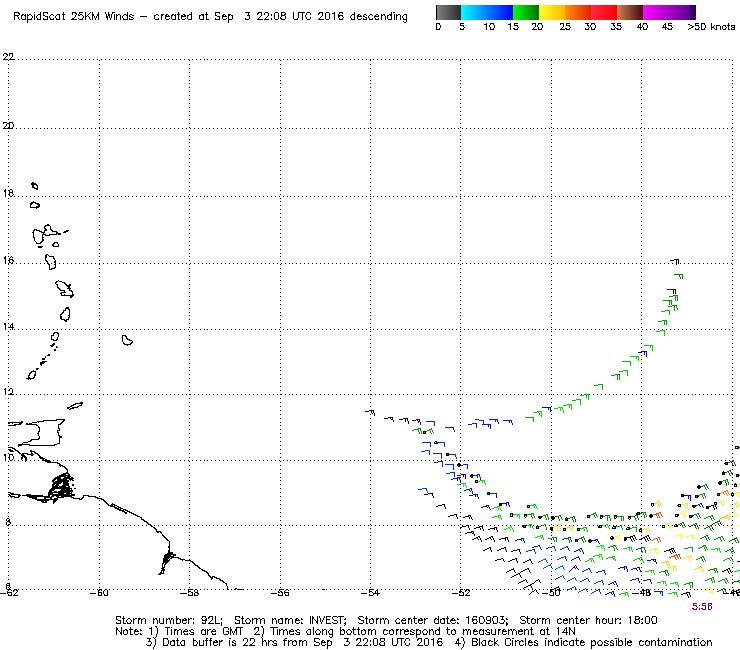
Task: Click the 'Storm number: 92L;' text
Action: 169,620
